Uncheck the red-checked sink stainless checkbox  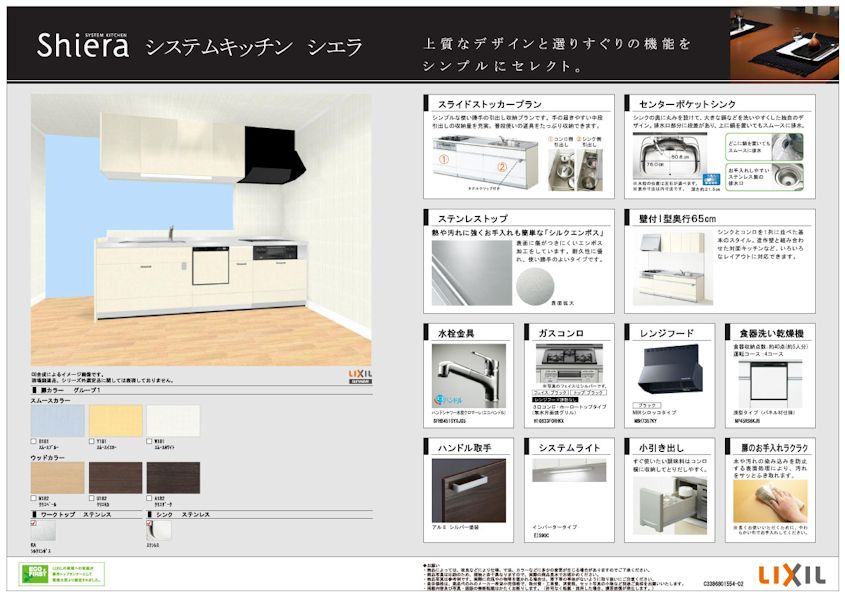[x=149, y=523]
